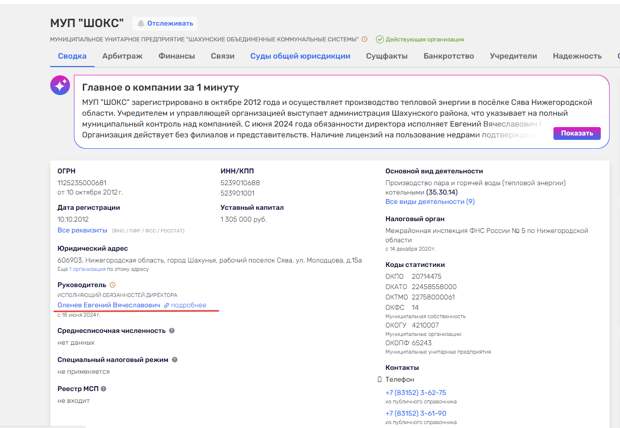
Task: Click the phone icon beside Телефон
Action: click(379, 380)
